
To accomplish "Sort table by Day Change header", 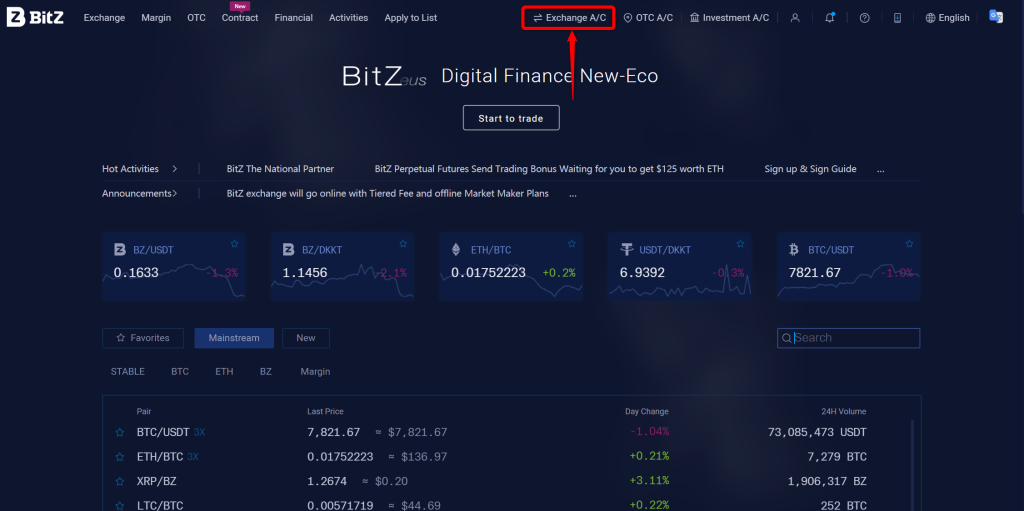I will (x=647, y=412).
